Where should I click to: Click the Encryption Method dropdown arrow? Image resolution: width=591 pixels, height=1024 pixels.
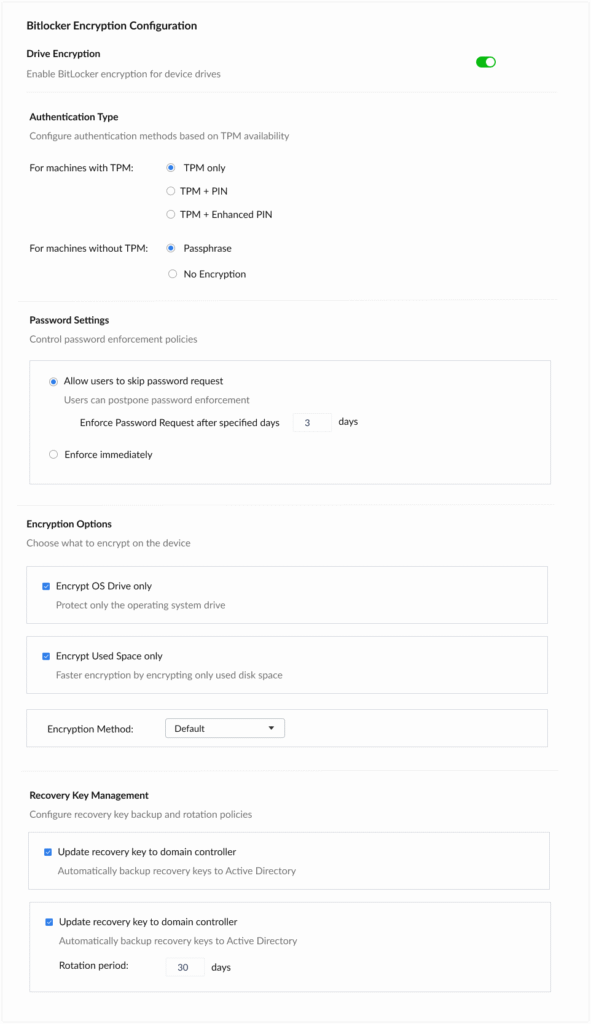point(272,728)
